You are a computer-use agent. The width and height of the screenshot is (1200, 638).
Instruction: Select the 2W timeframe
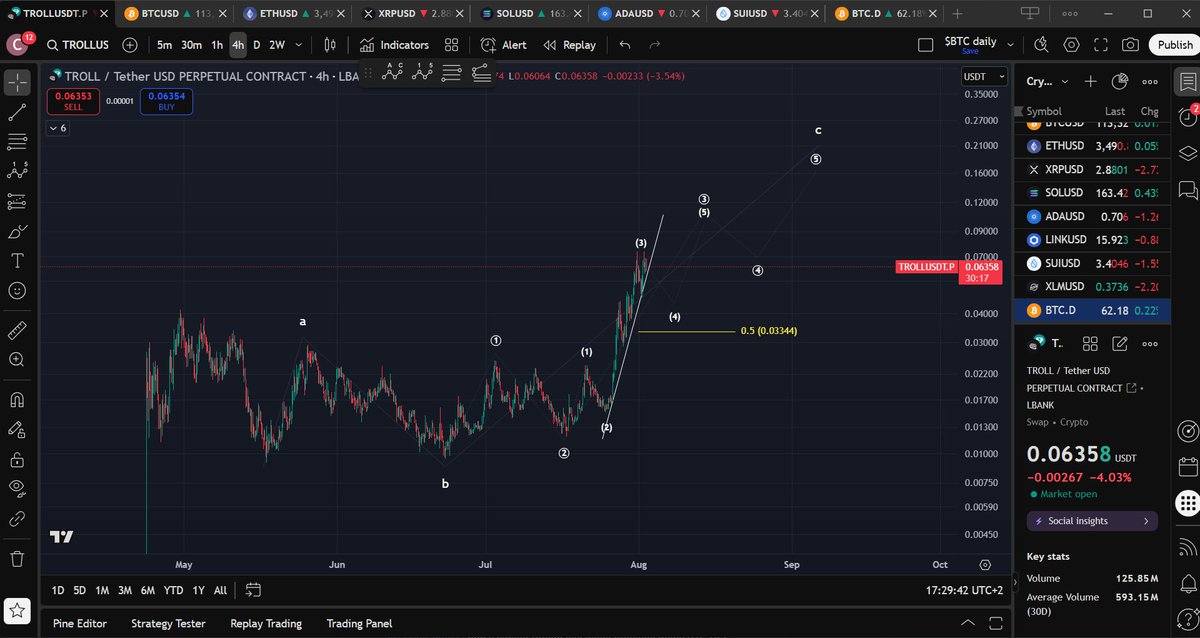coord(276,45)
